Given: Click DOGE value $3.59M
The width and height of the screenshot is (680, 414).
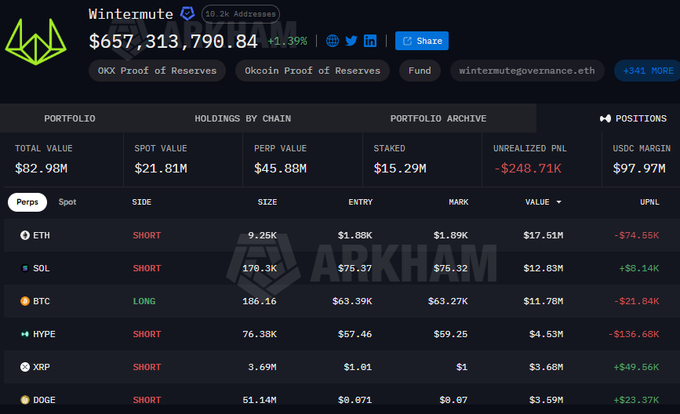Looking at the screenshot, I should (x=546, y=400).
